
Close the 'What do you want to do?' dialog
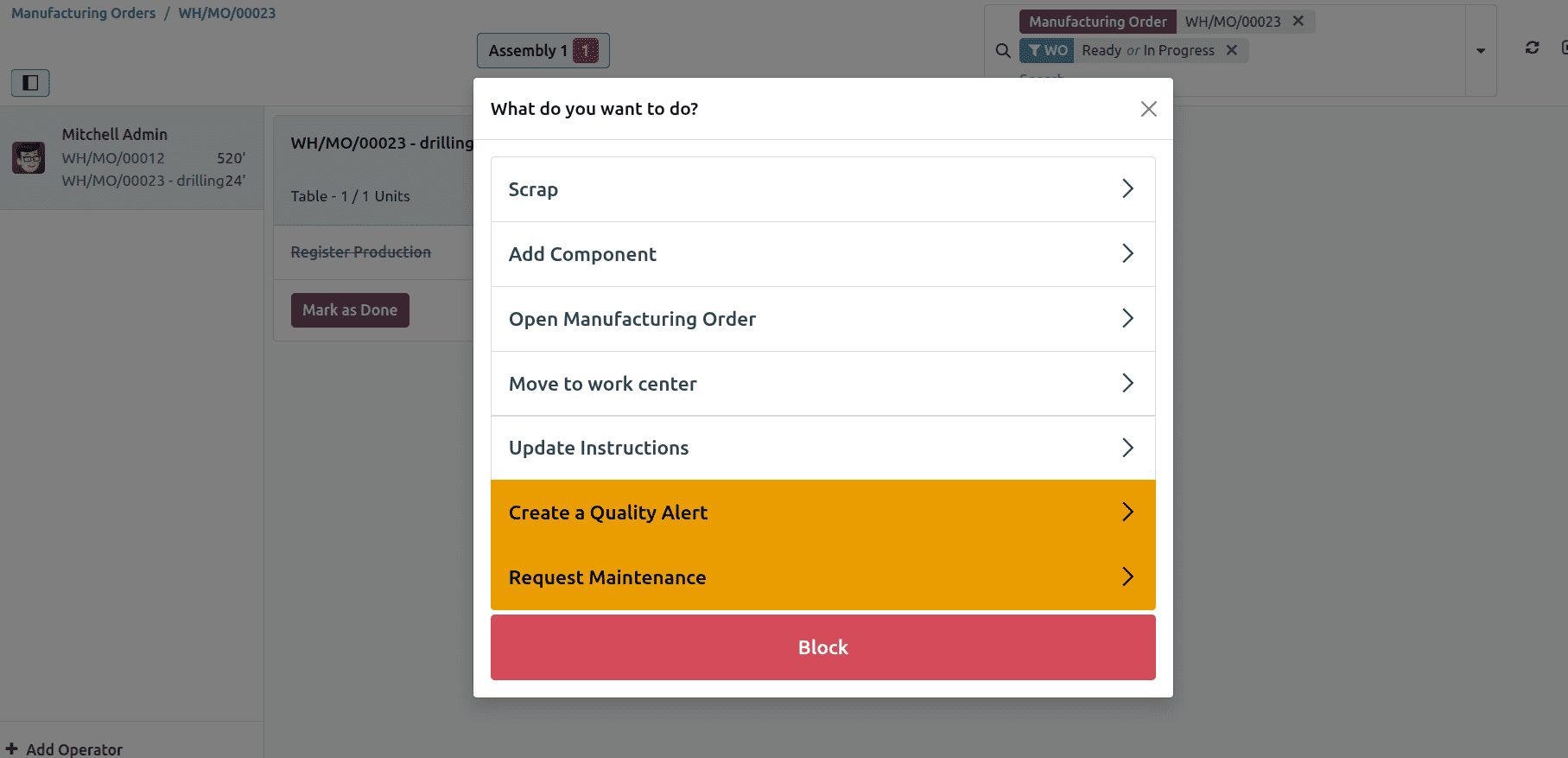(x=1148, y=109)
